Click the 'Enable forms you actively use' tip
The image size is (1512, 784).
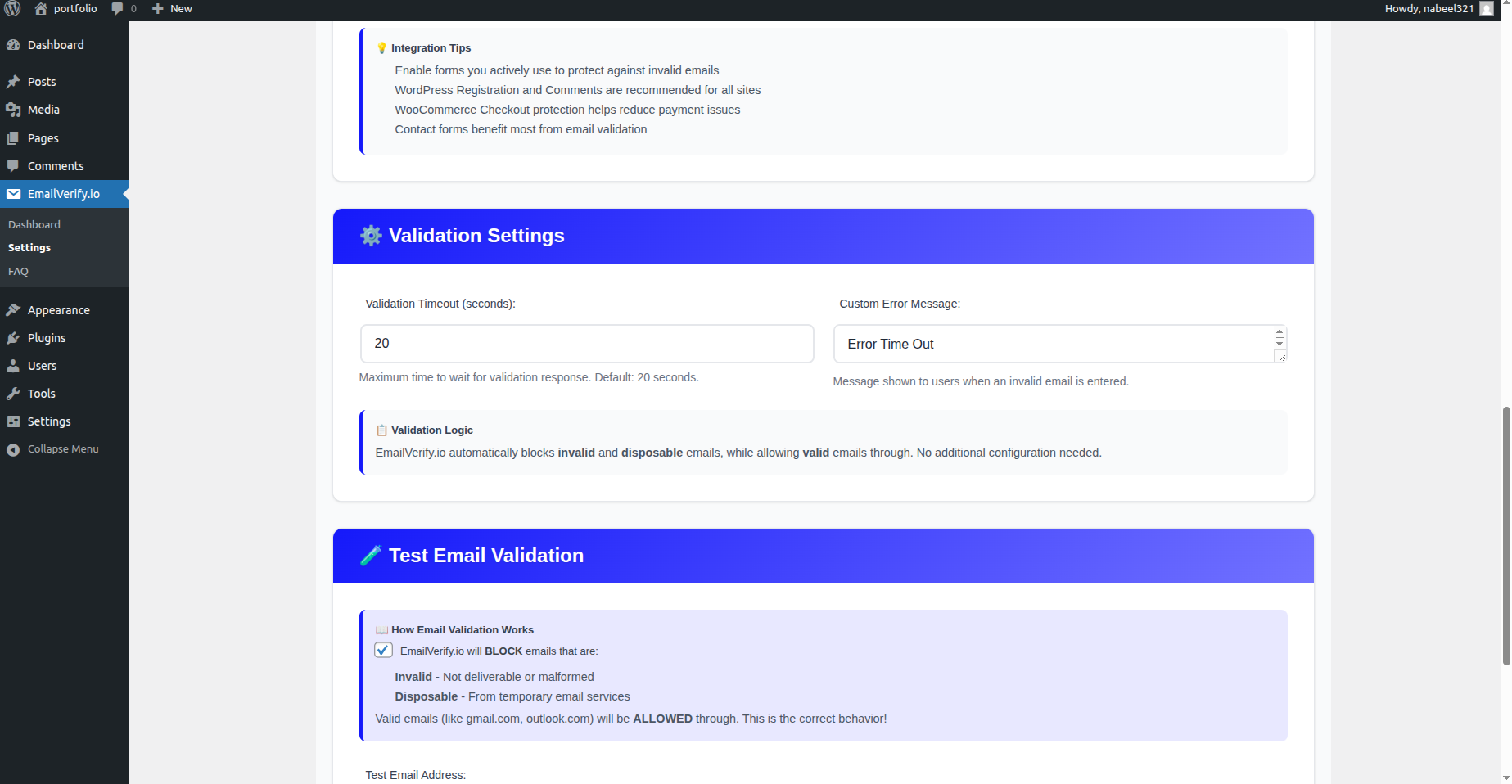click(557, 70)
